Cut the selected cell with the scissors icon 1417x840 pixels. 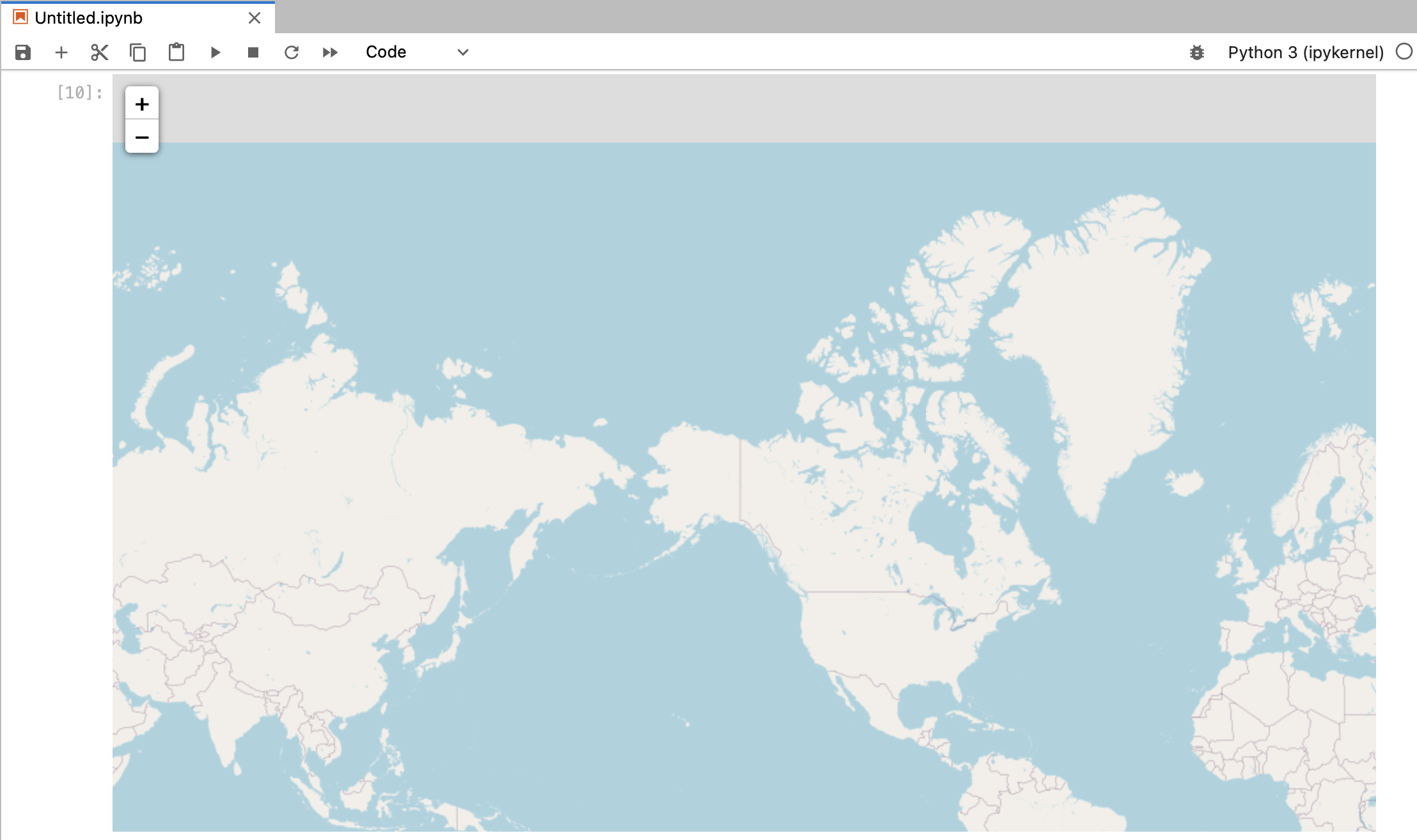(x=99, y=52)
